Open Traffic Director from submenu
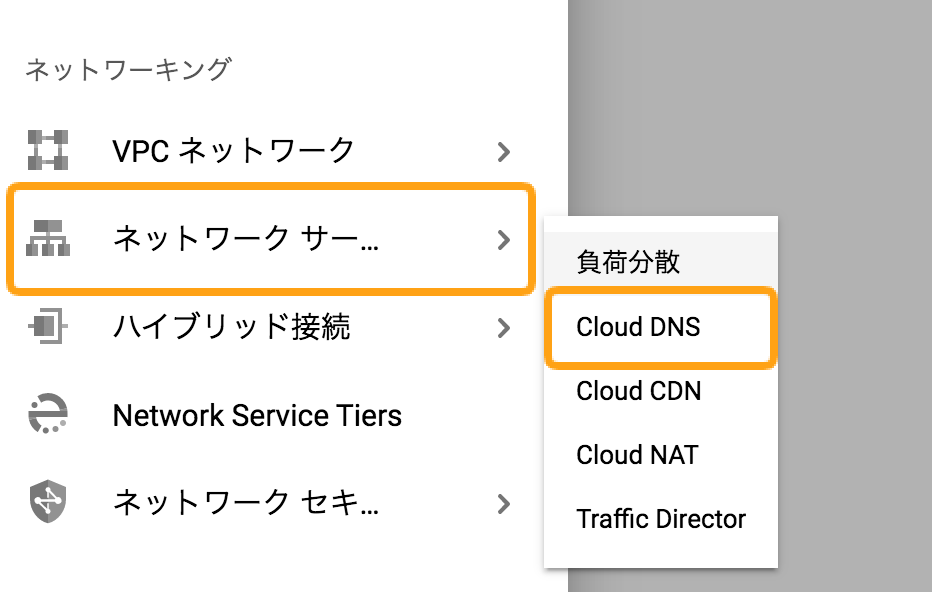The width and height of the screenshot is (932, 592). click(x=660, y=519)
